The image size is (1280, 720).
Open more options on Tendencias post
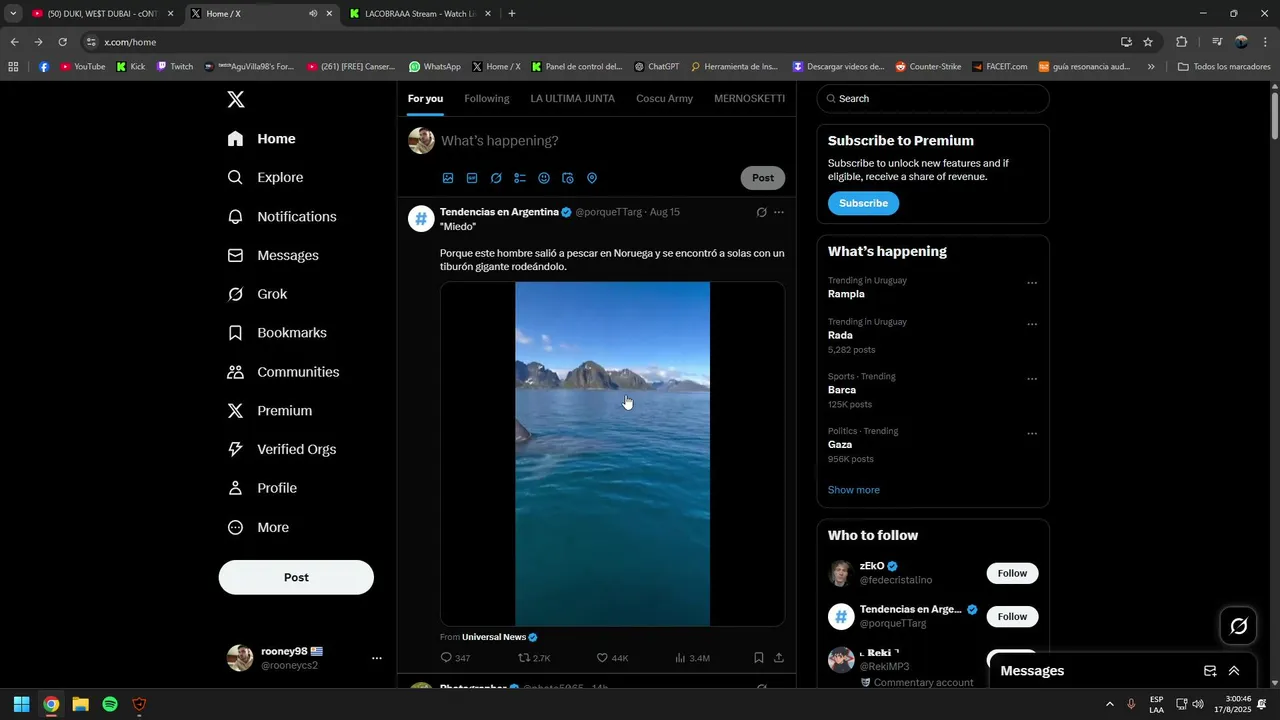[x=779, y=212]
